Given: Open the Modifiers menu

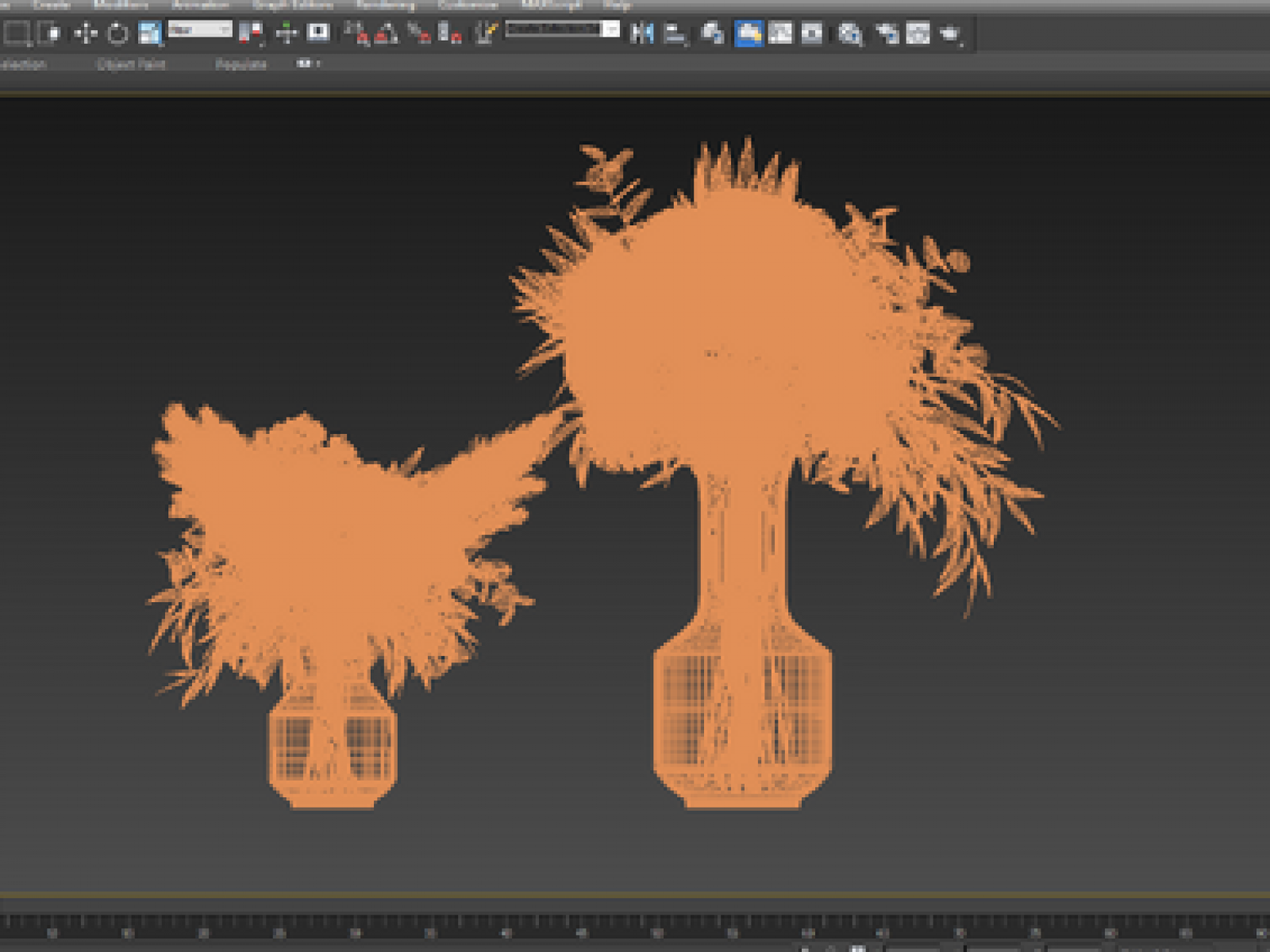Looking at the screenshot, I should [x=121, y=5].
